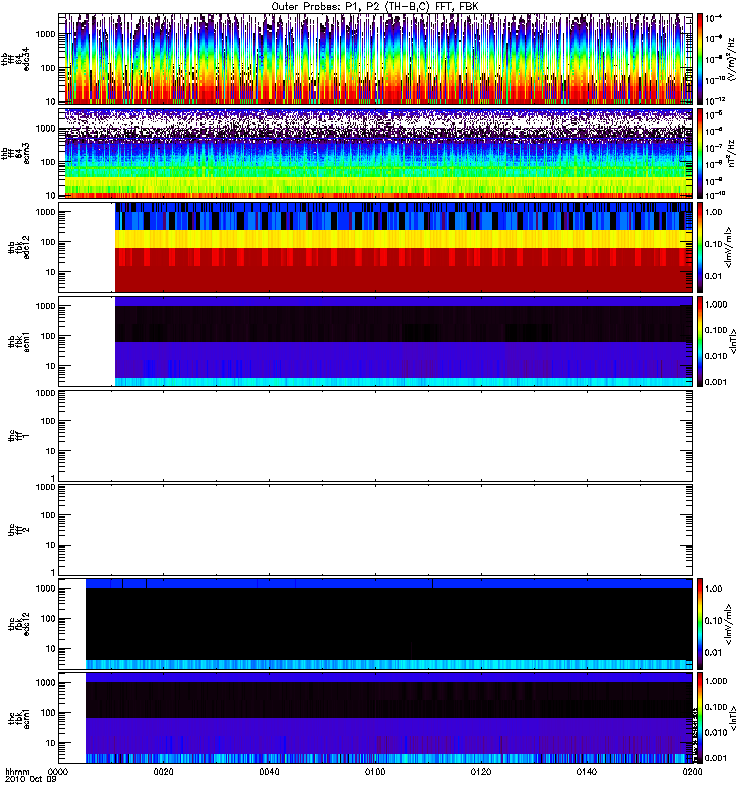
Task: Click the "0040" time axis label
Action: pos(269,771)
